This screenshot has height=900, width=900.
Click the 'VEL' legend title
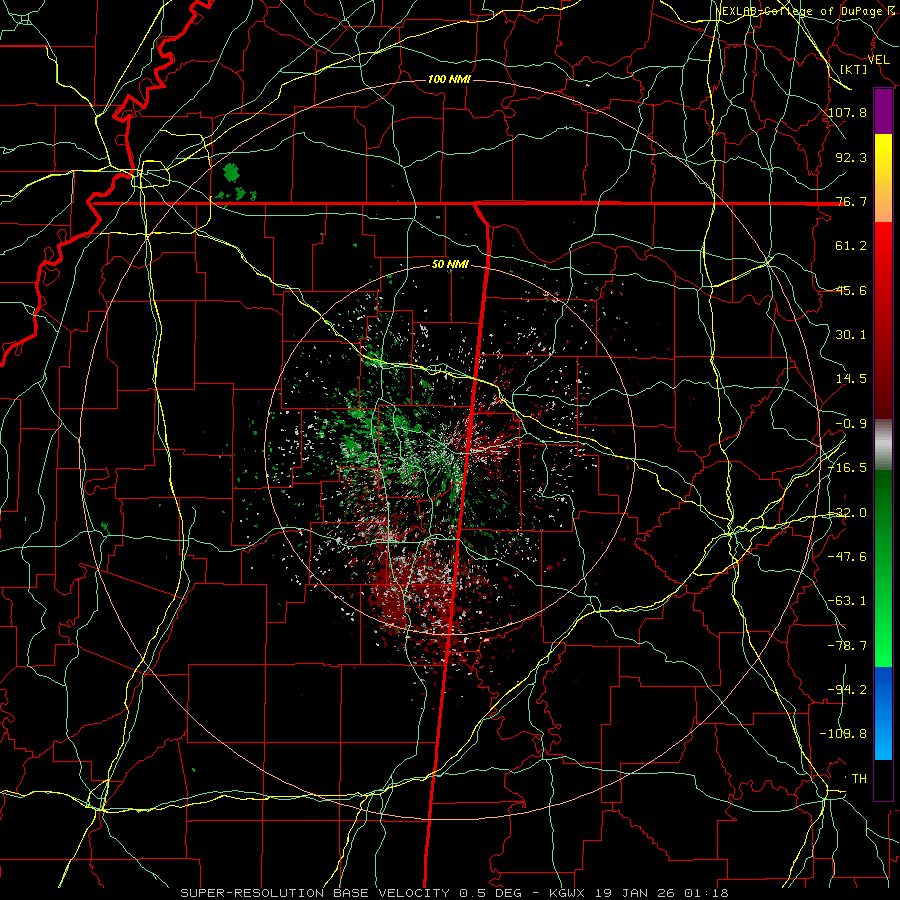click(878, 60)
